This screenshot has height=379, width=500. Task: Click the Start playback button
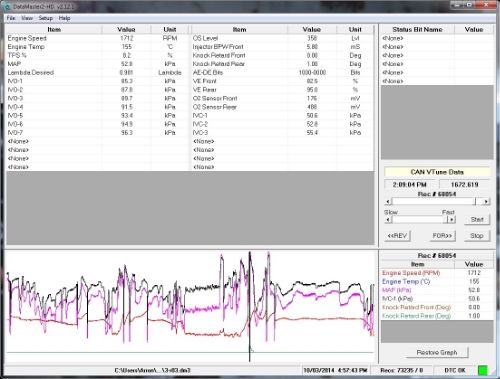coord(477,219)
